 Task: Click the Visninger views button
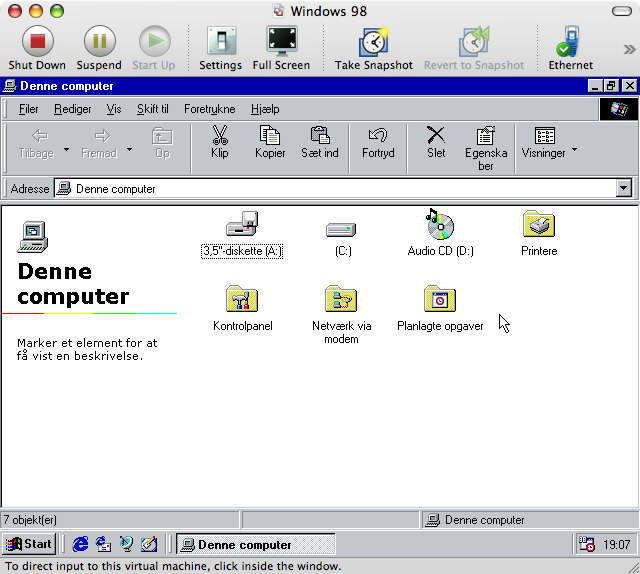tap(544, 142)
